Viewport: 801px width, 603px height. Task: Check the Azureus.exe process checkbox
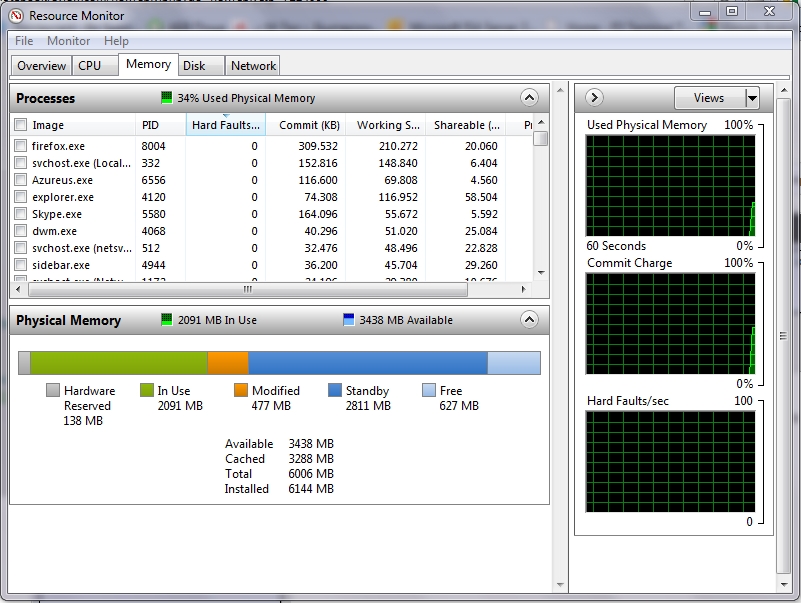point(20,180)
